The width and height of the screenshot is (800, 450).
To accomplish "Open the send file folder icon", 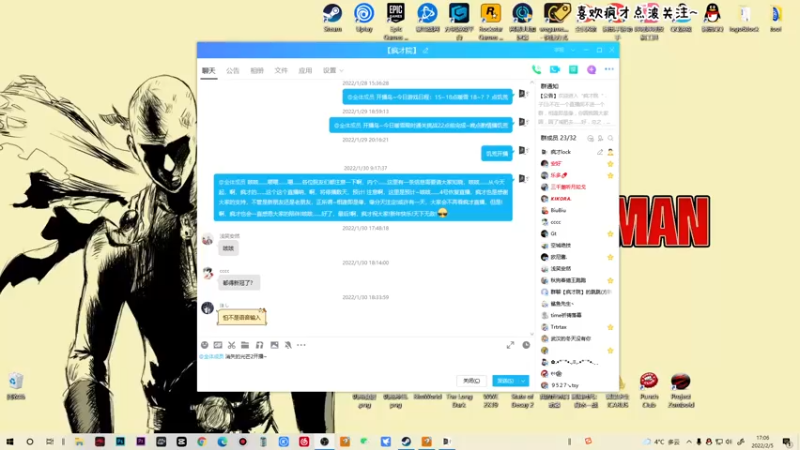I will point(245,345).
